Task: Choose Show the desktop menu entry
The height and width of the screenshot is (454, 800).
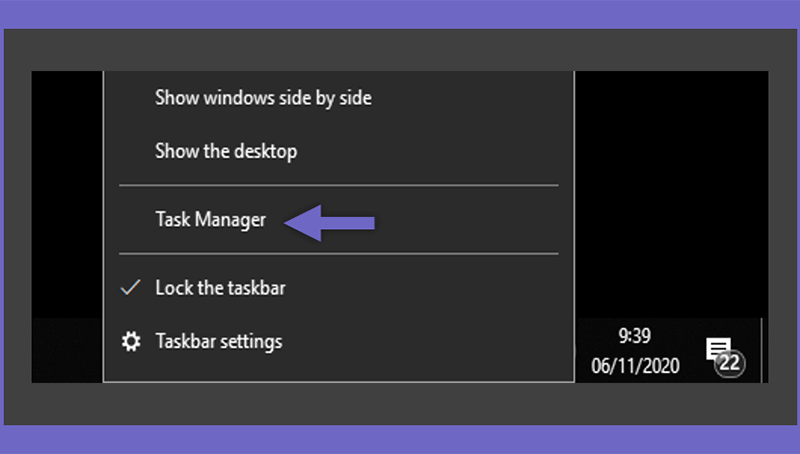Action: pos(226,152)
